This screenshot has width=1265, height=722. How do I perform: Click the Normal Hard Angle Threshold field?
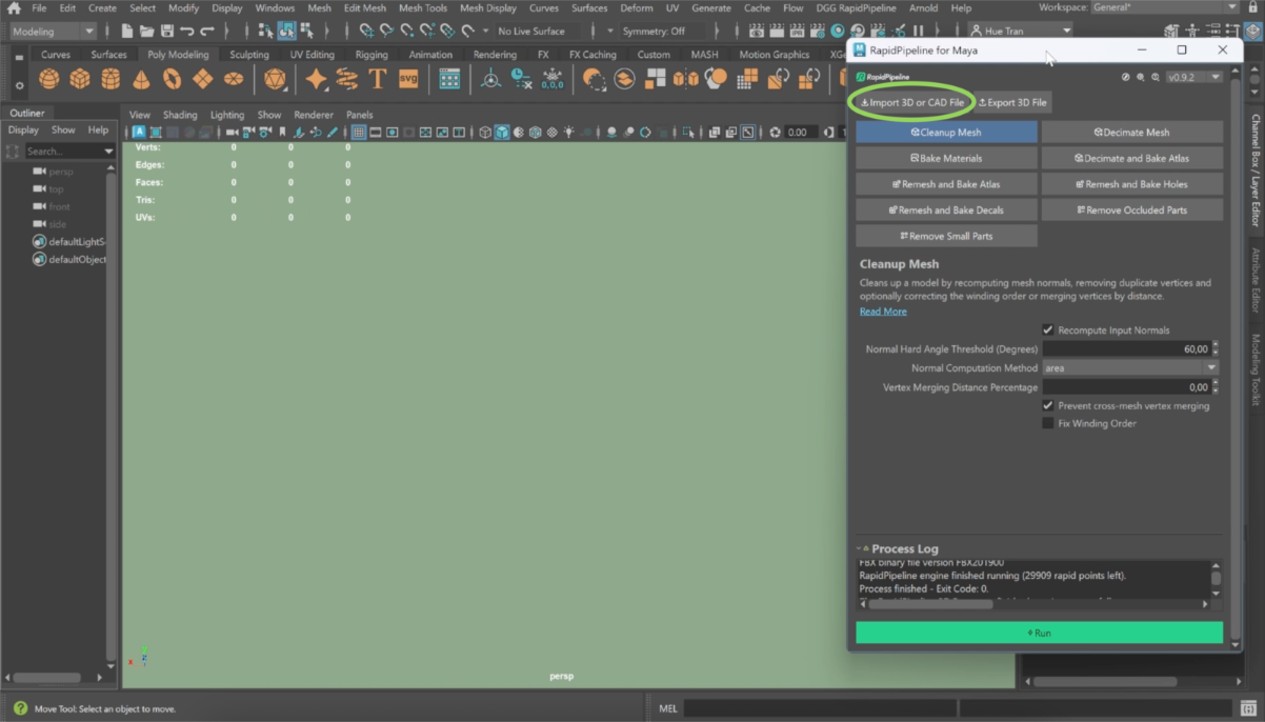coord(1126,349)
